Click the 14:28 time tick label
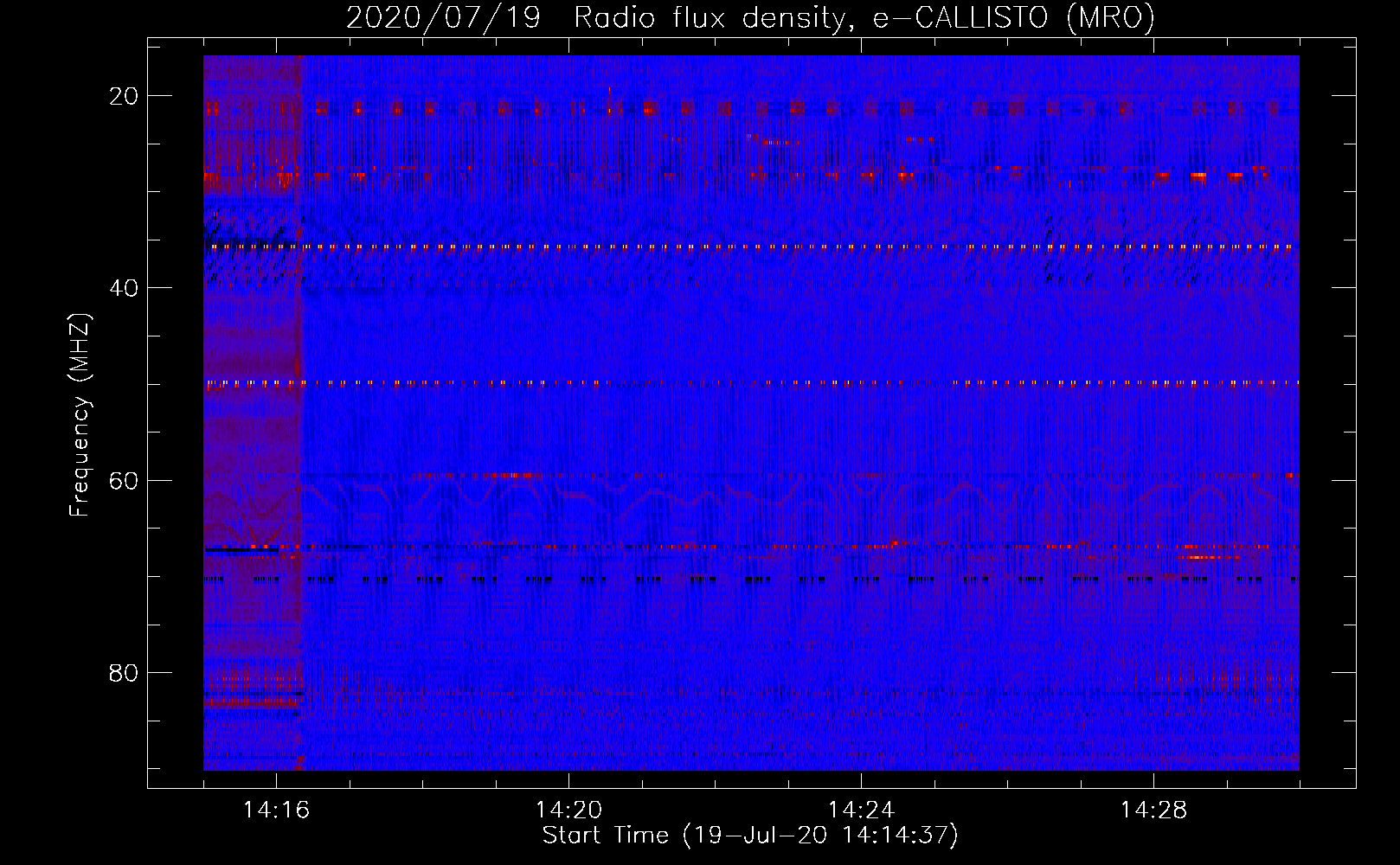1400x865 pixels. tap(1153, 811)
